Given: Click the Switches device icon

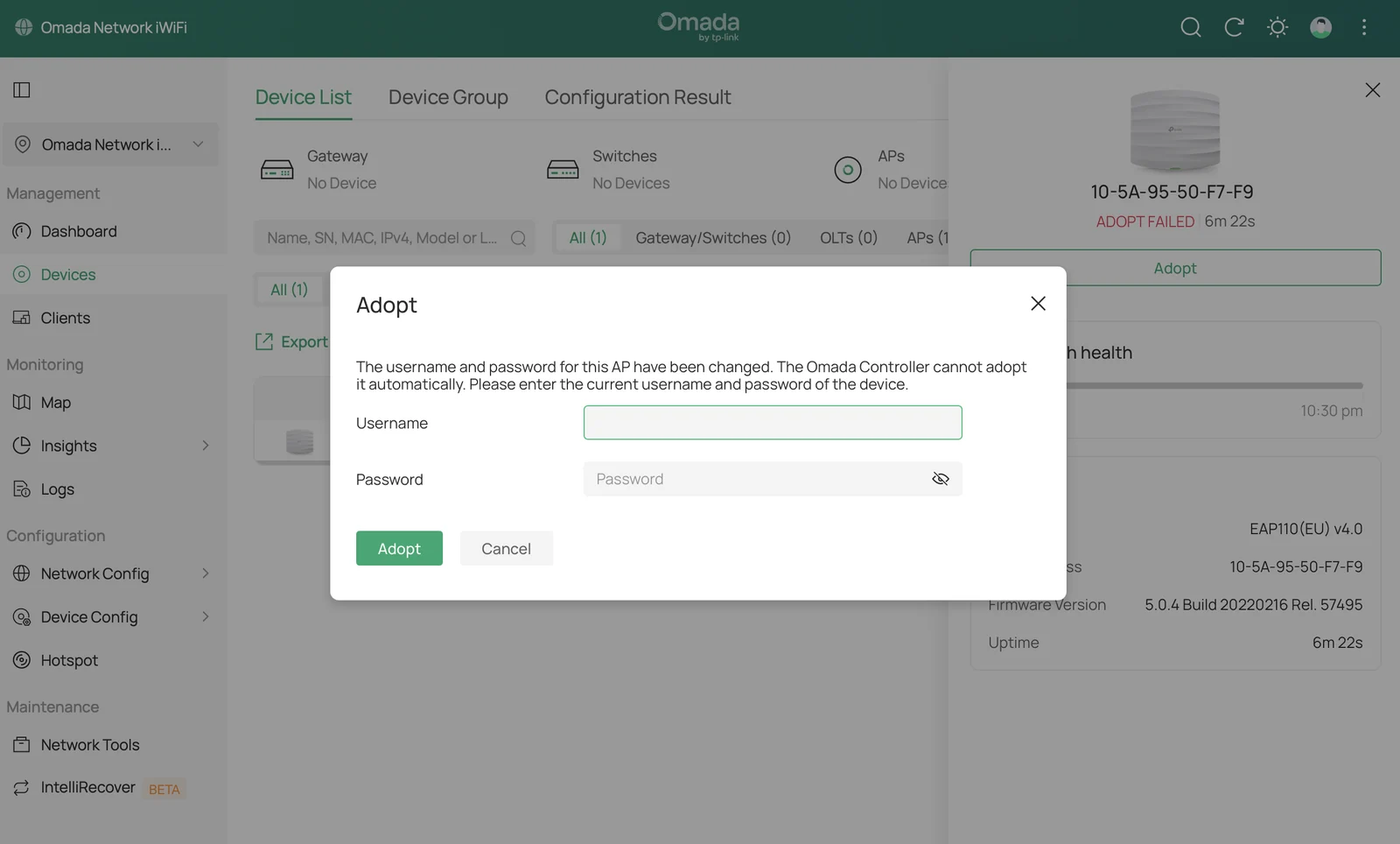Looking at the screenshot, I should pos(563,169).
